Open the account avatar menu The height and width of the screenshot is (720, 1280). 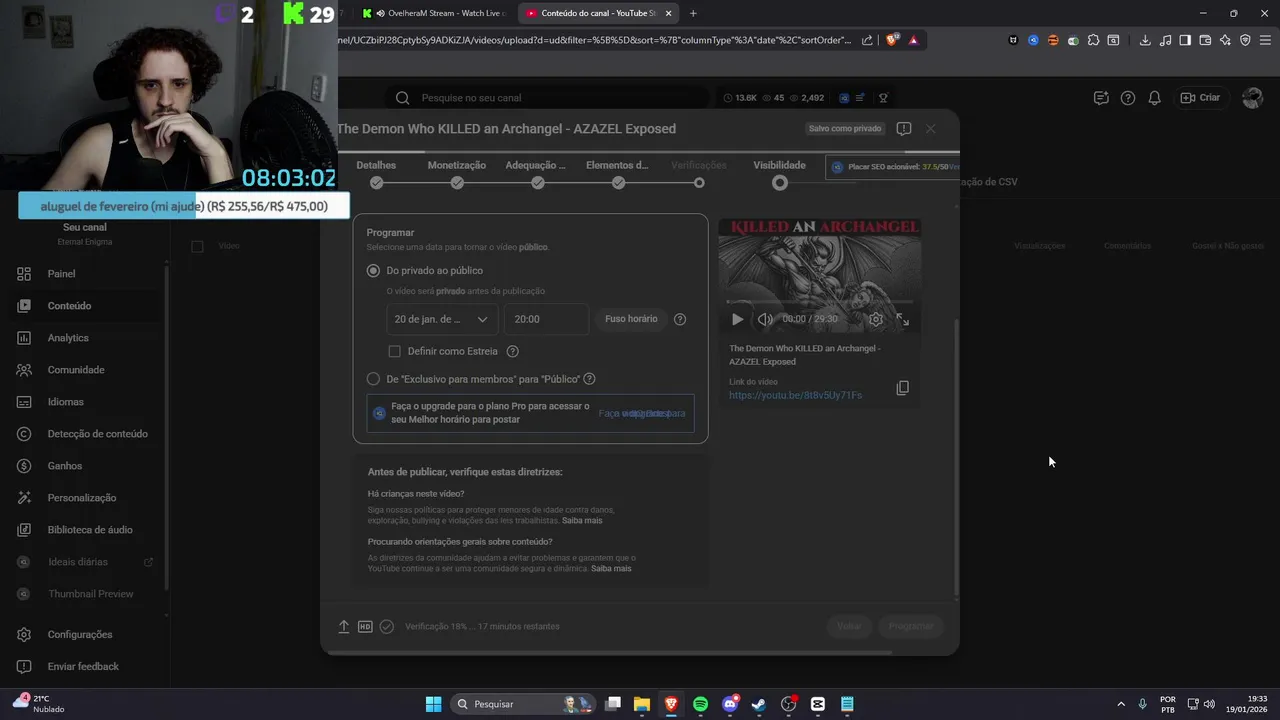(x=1252, y=98)
